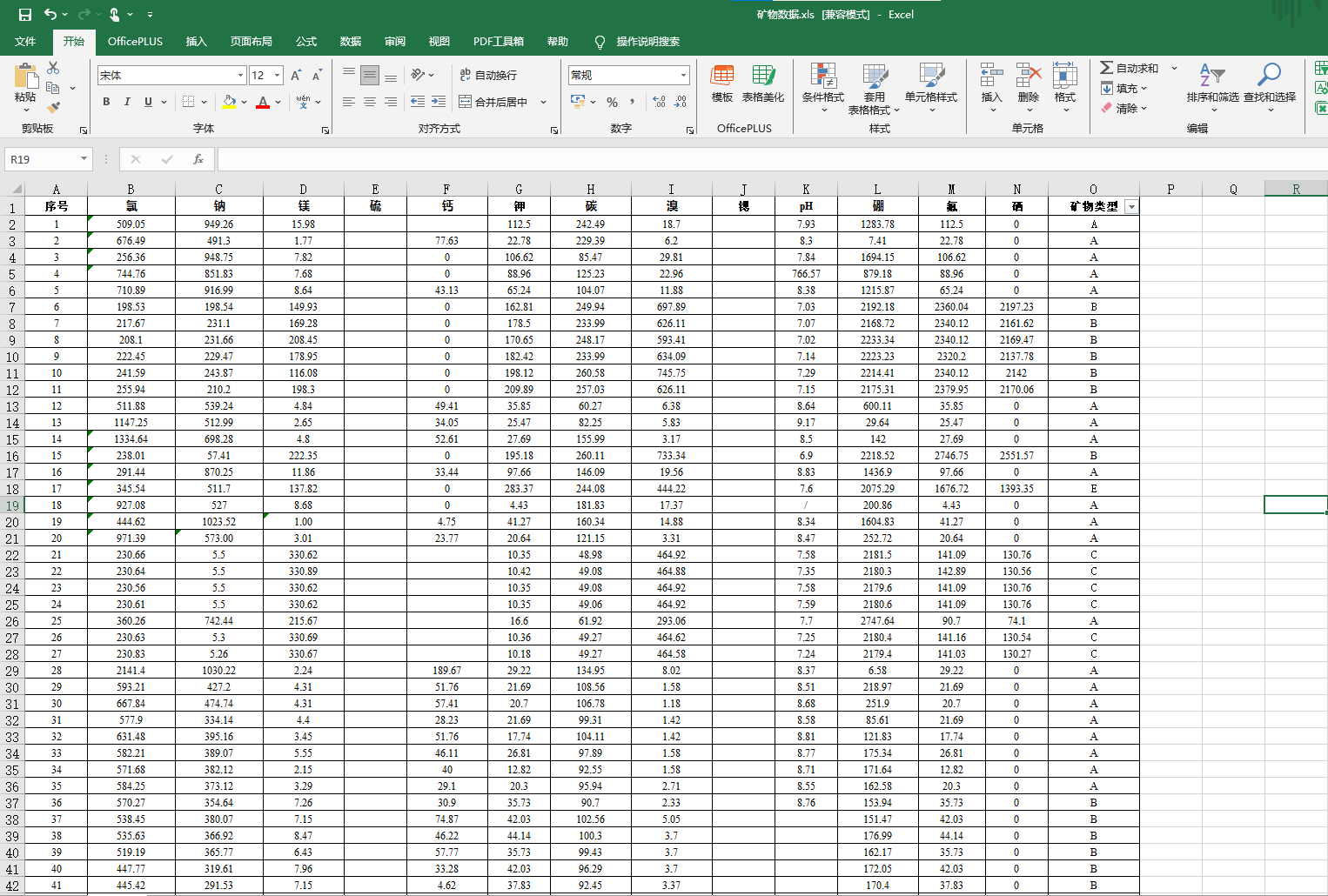
Task: Click the borders icon in font group
Action: [x=188, y=102]
